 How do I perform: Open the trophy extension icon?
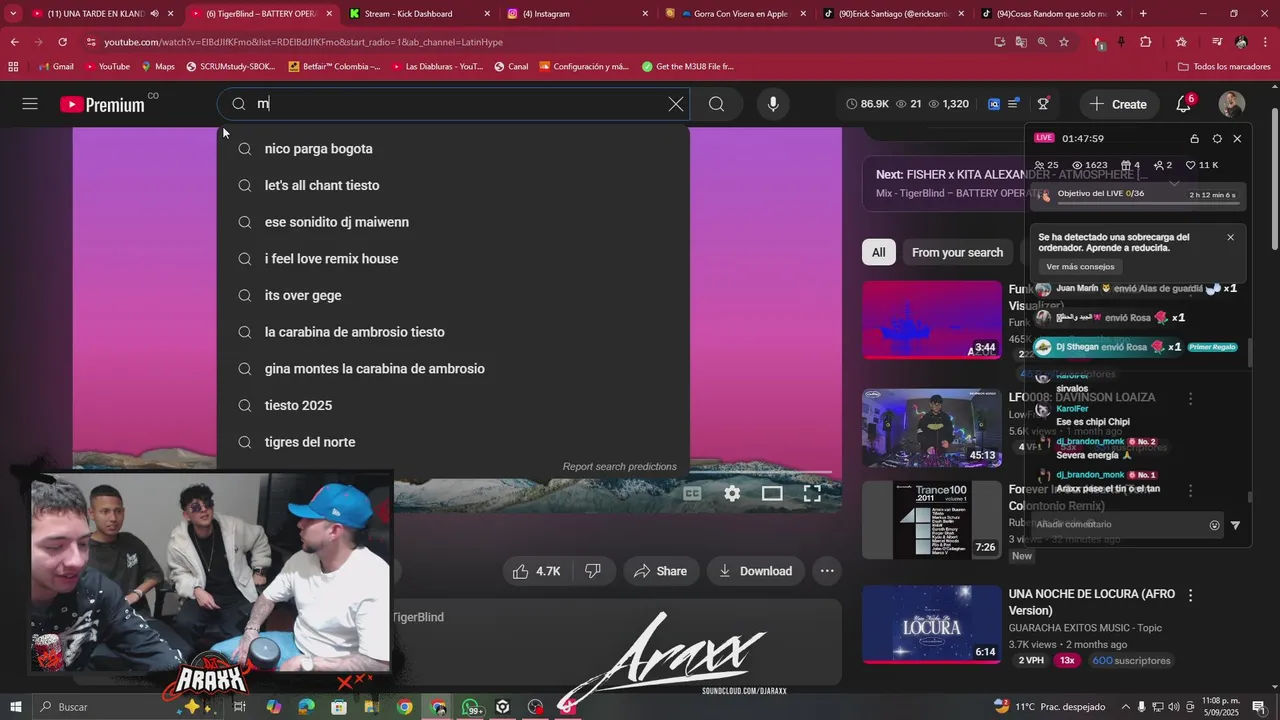tap(1043, 104)
